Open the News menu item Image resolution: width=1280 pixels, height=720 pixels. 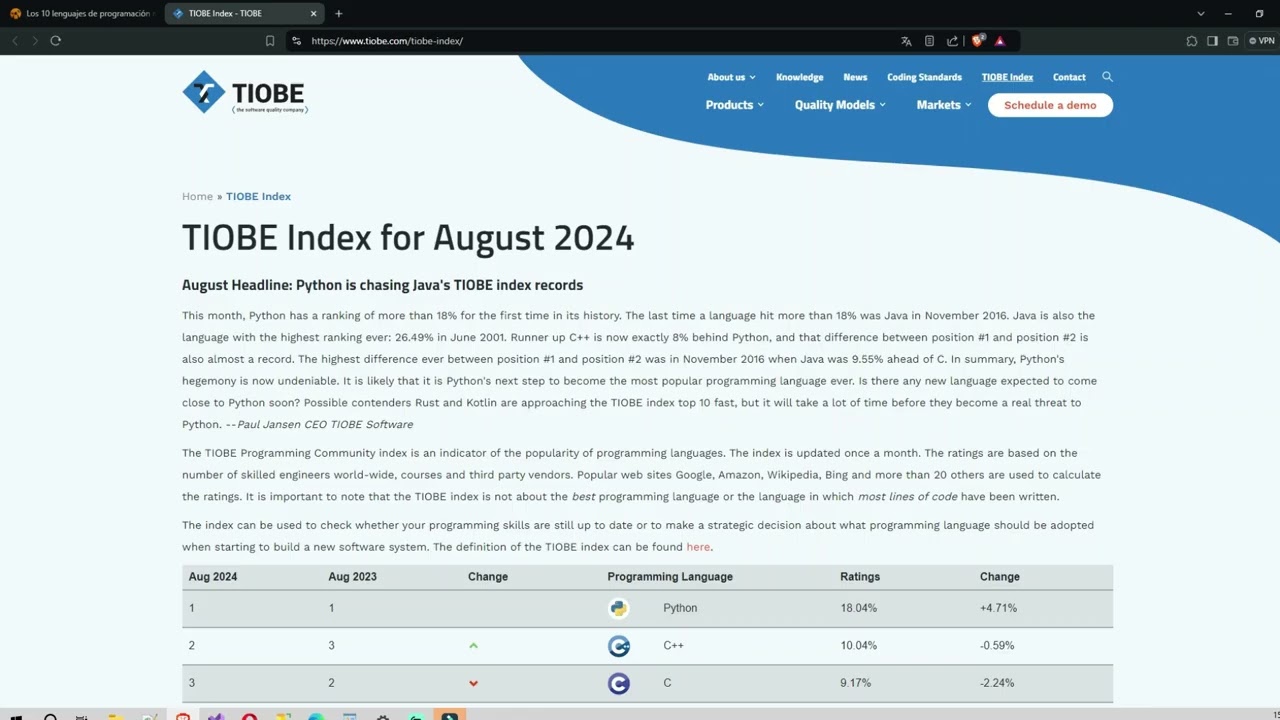point(855,77)
